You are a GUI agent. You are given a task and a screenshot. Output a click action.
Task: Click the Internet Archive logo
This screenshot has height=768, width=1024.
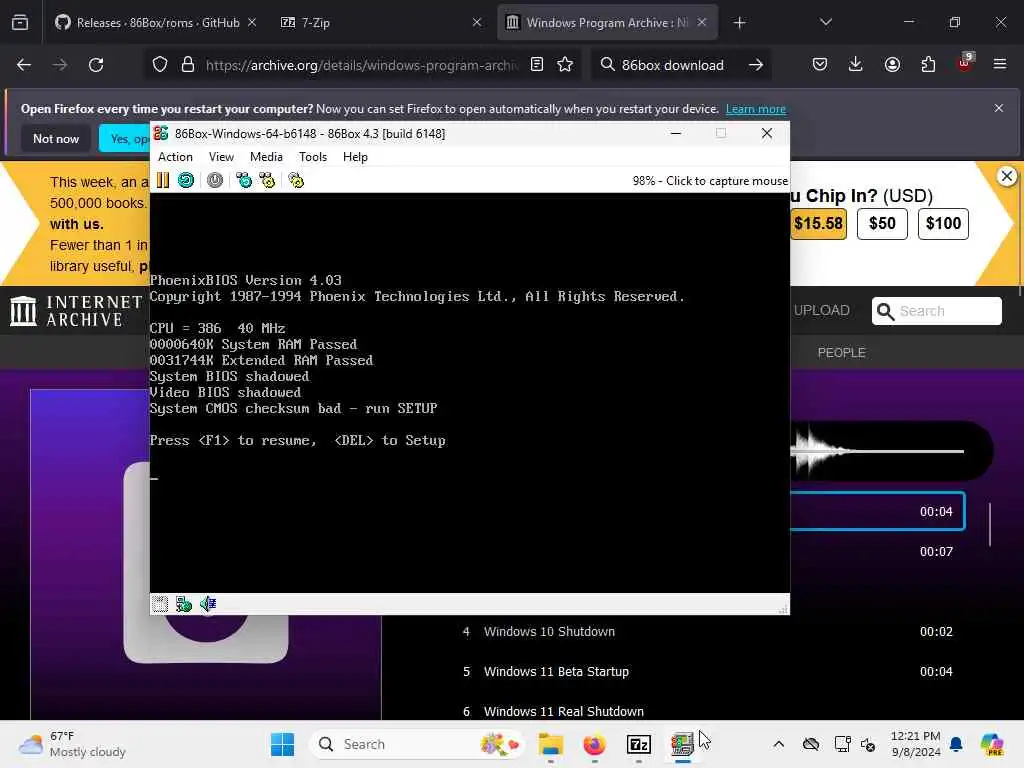(x=76, y=311)
